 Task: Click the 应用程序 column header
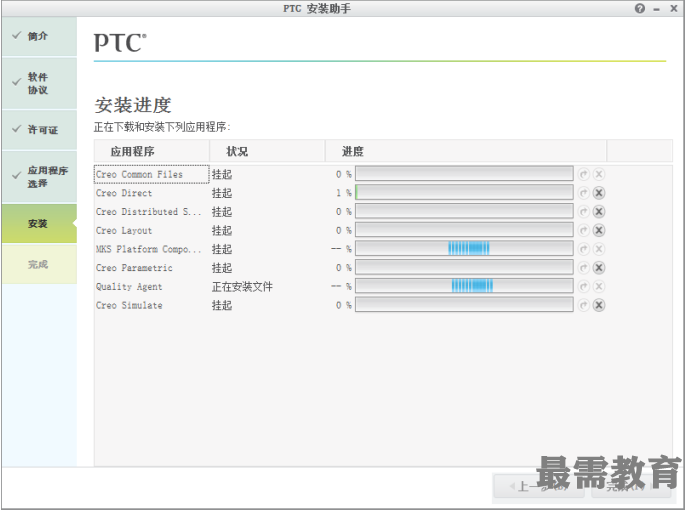click(x=152, y=151)
